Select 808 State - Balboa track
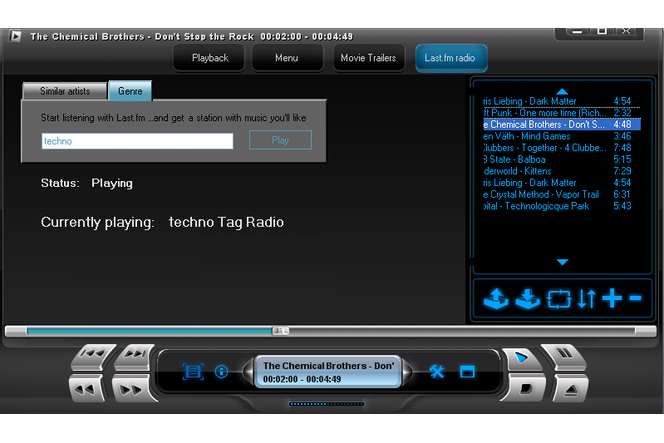 [x=562, y=159]
